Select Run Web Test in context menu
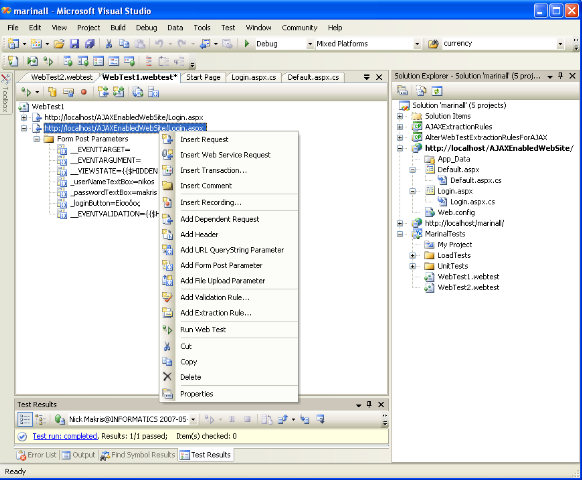Image resolution: width=582 pixels, height=480 pixels. 229,330
